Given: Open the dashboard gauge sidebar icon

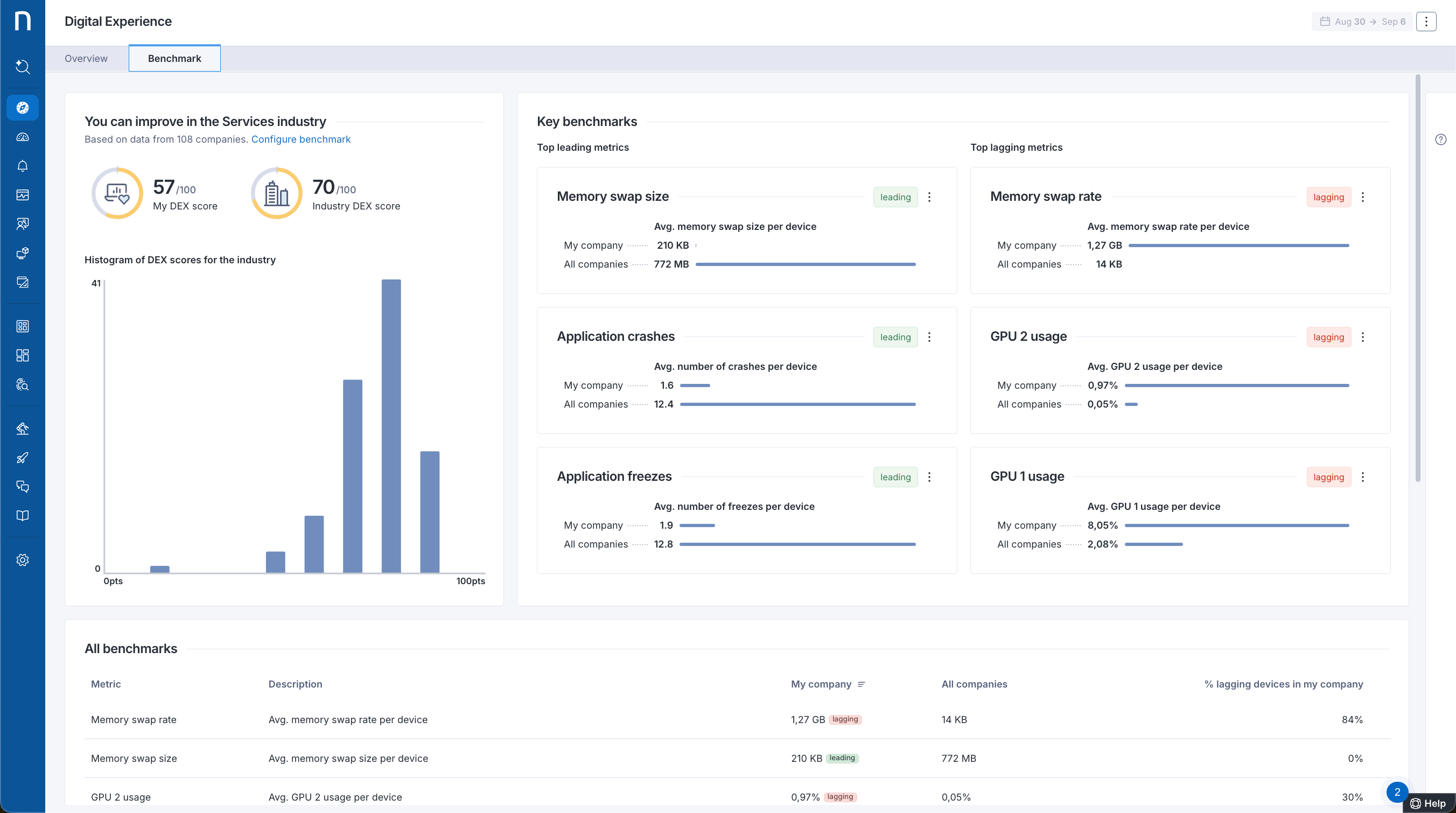Looking at the screenshot, I should tap(22, 137).
